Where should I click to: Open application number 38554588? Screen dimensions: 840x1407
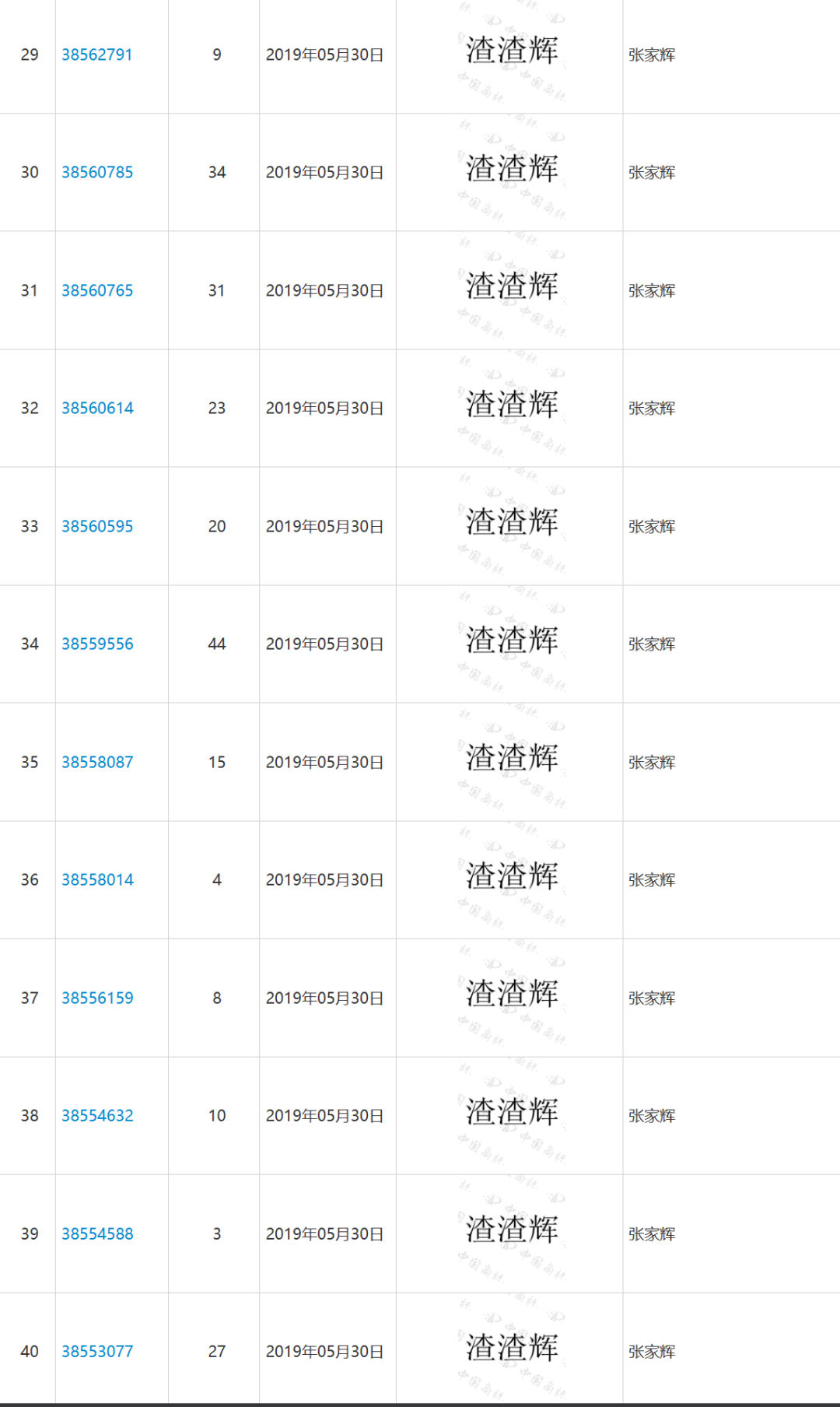tap(97, 1233)
